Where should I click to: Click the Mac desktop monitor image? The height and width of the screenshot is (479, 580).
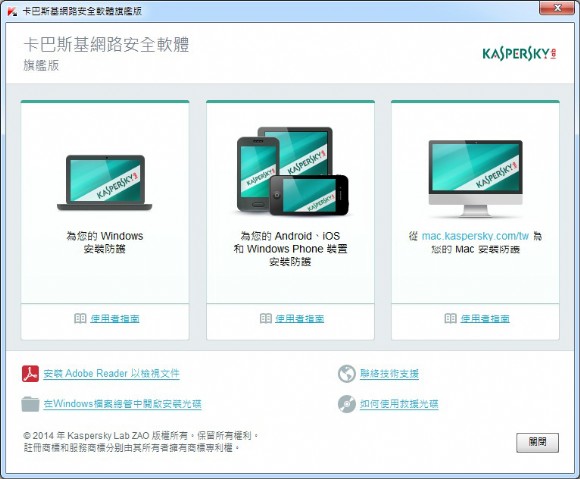[476, 178]
